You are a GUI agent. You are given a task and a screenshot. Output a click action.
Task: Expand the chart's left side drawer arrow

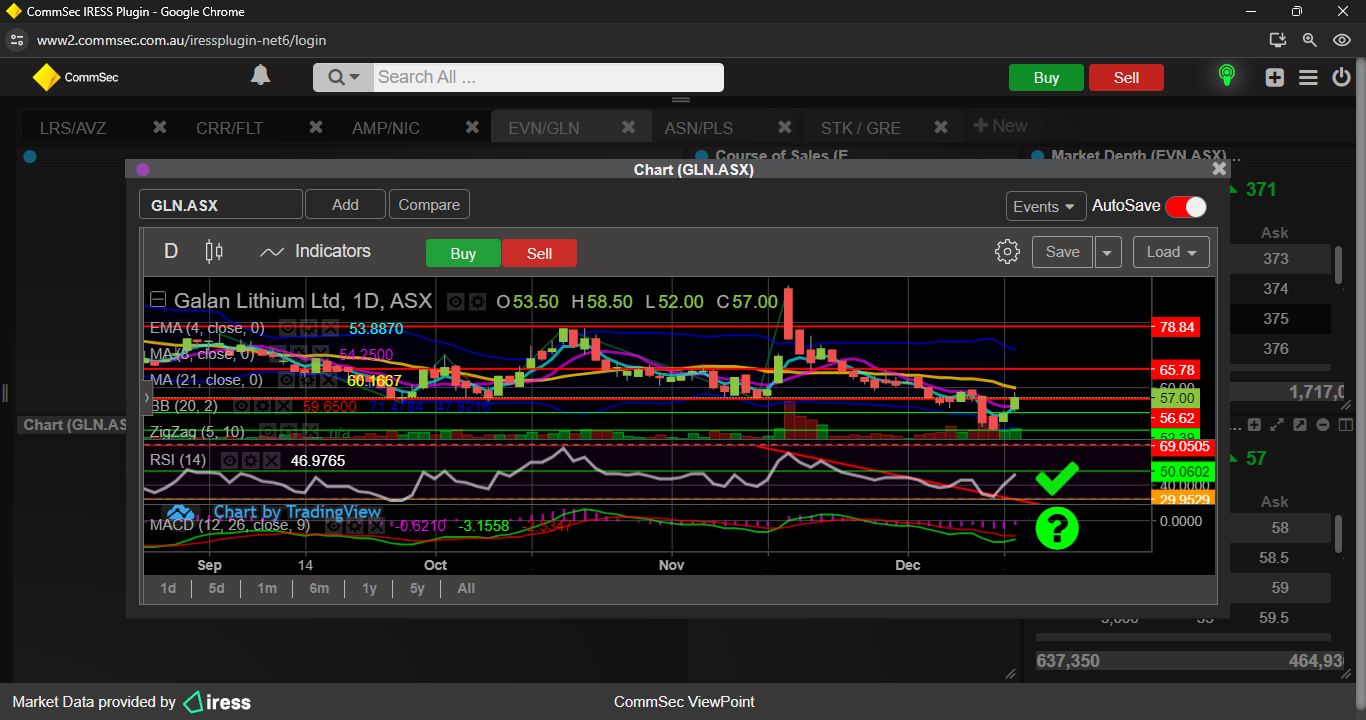148,398
